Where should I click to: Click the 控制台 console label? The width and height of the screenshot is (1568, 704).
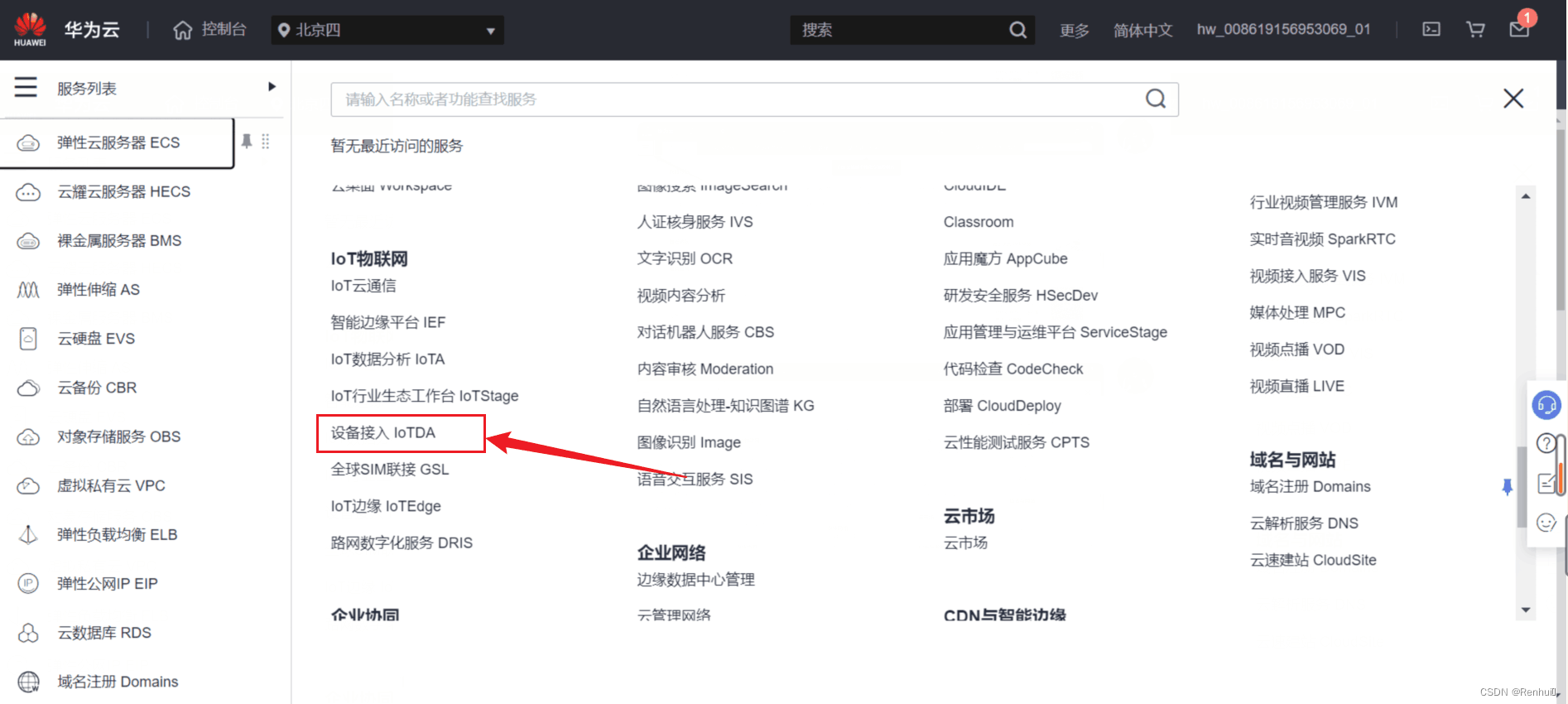224,30
